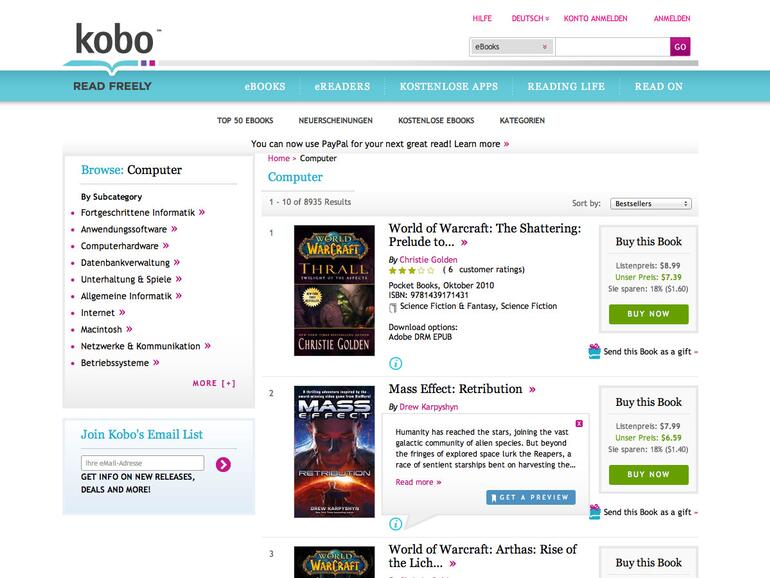The width and height of the screenshot is (770, 578).
Task: Click World of Warcraft Thrall book cover
Action: pos(334,290)
